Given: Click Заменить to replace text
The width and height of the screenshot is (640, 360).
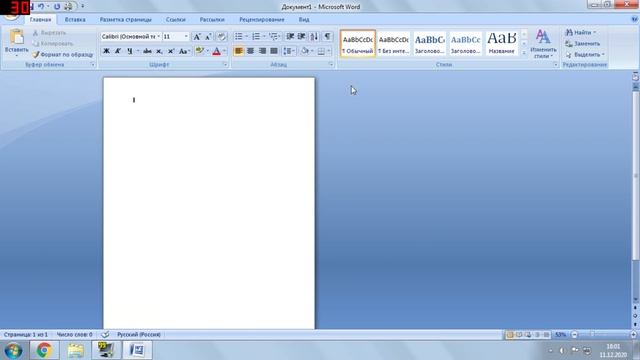Looking at the screenshot, I should [x=582, y=43].
